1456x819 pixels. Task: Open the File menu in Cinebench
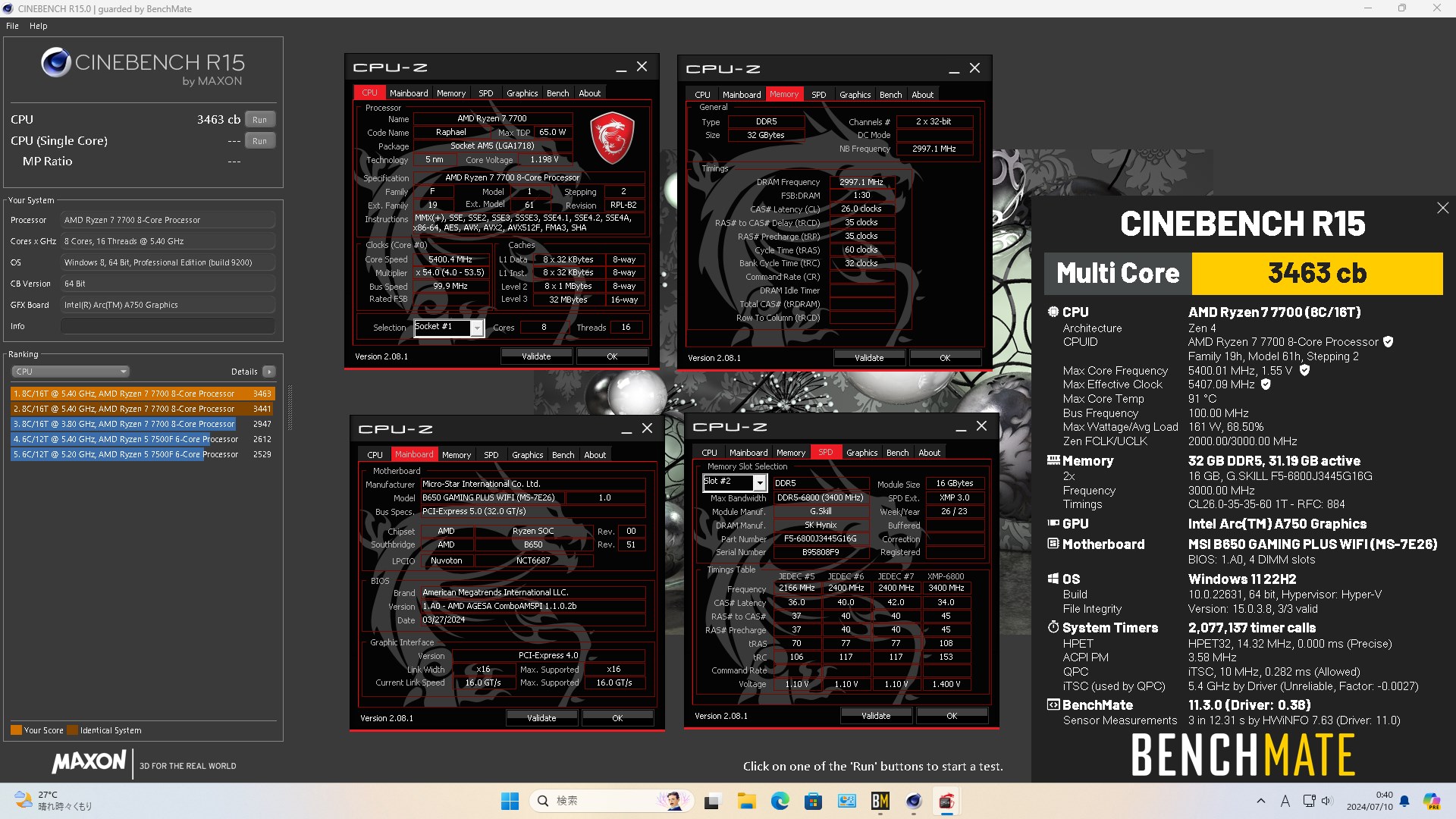pyautogui.click(x=12, y=26)
